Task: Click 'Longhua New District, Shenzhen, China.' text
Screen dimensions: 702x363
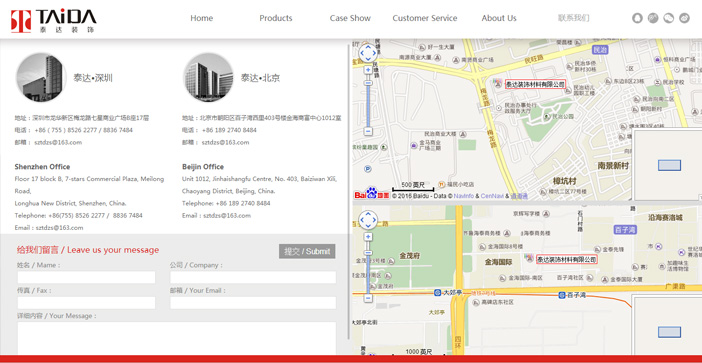Action: [70, 203]
